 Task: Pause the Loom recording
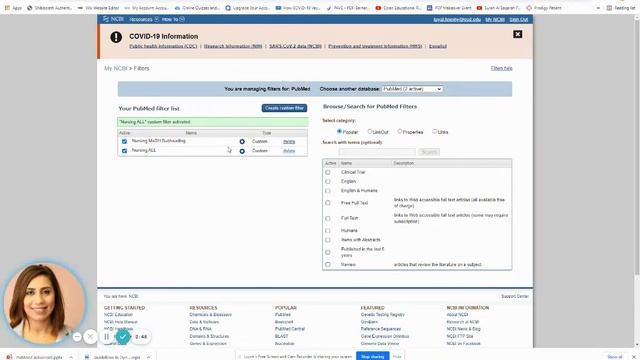pyautogui.click(x=107, y=337)
